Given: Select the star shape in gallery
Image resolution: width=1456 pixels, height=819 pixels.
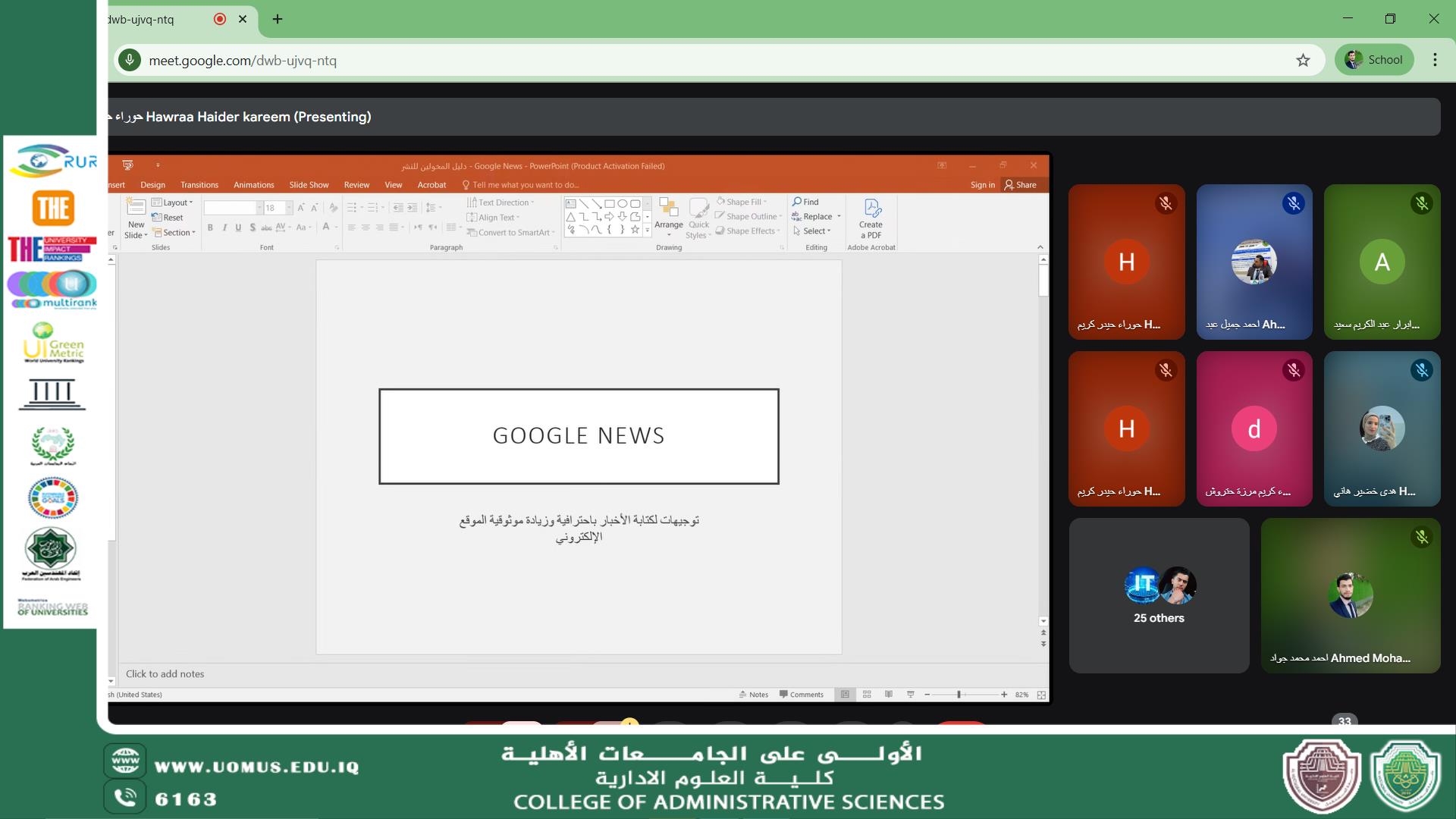Looking at the screenshot, I should pos(635,229).
